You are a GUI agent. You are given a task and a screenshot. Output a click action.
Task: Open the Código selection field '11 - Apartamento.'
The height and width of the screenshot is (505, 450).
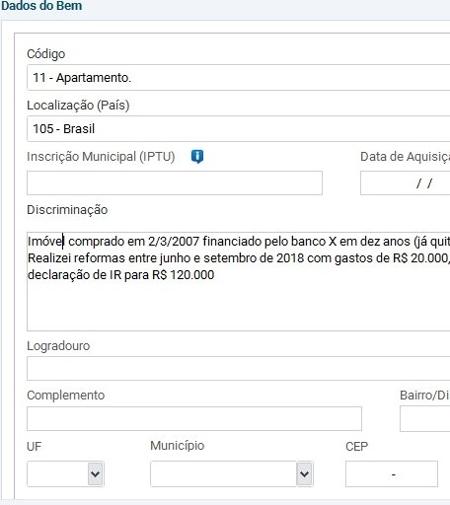238,77
